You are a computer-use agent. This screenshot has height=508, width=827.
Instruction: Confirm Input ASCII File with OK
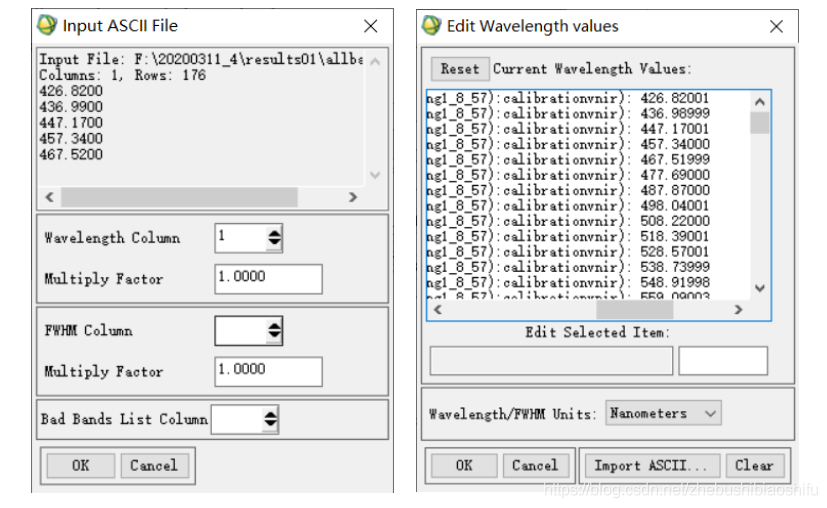click(81, 465)
